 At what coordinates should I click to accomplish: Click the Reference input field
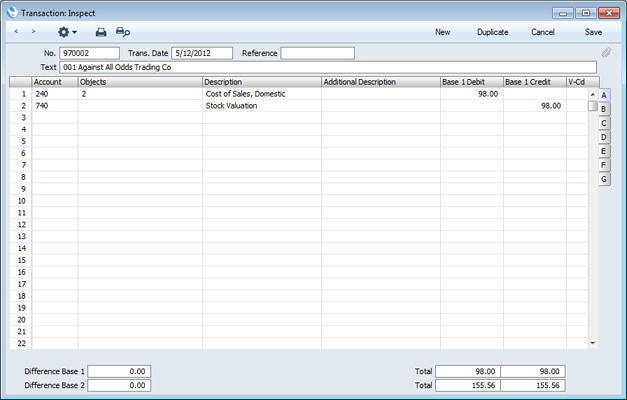pyautogui.click(x=317, y=53)
